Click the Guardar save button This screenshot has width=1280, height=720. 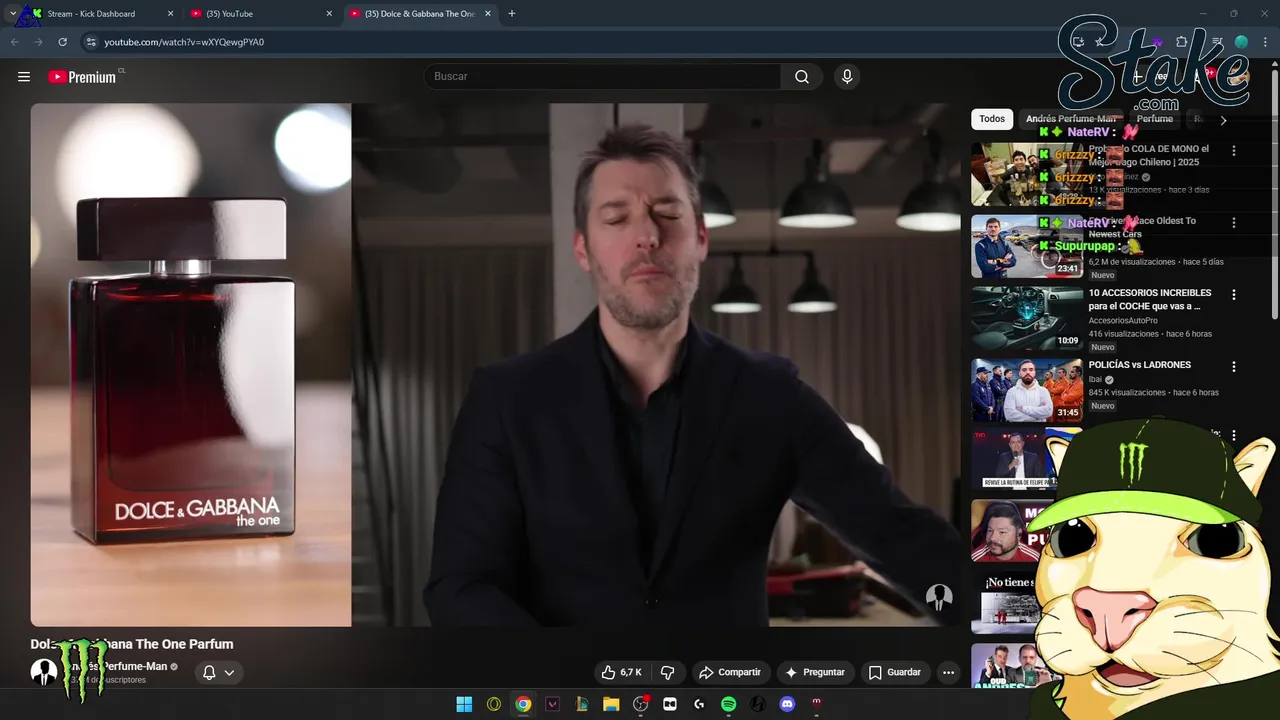pos(894,672)
